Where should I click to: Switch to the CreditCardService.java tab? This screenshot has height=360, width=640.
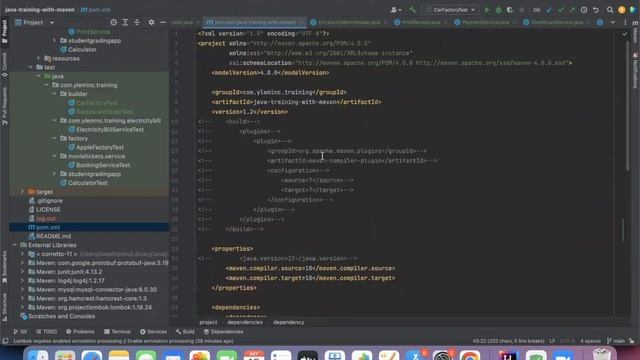557,22
